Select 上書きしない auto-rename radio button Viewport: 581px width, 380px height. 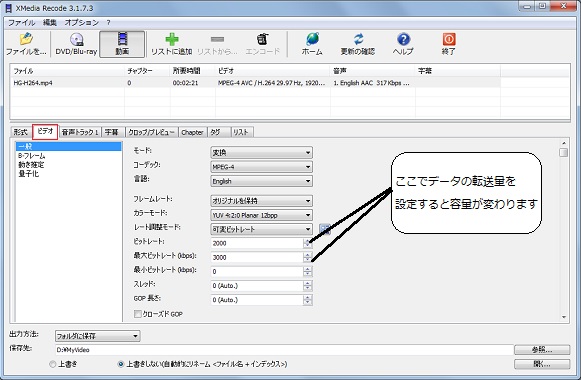coord(120,364)
